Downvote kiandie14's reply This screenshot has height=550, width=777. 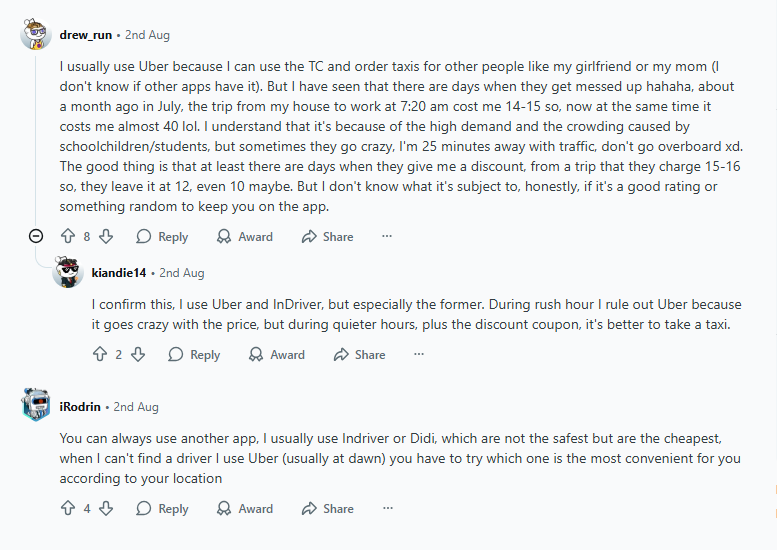pyautogui.click(x=138, y=355)
